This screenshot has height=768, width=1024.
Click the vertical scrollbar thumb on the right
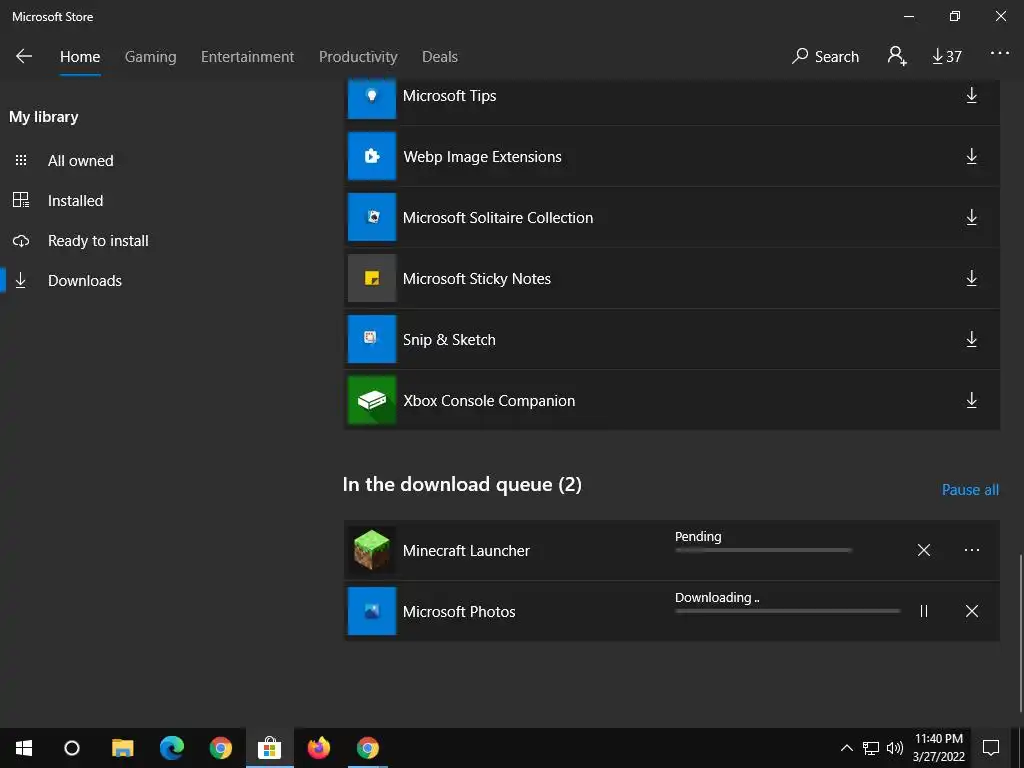(x=1020, y=633)
